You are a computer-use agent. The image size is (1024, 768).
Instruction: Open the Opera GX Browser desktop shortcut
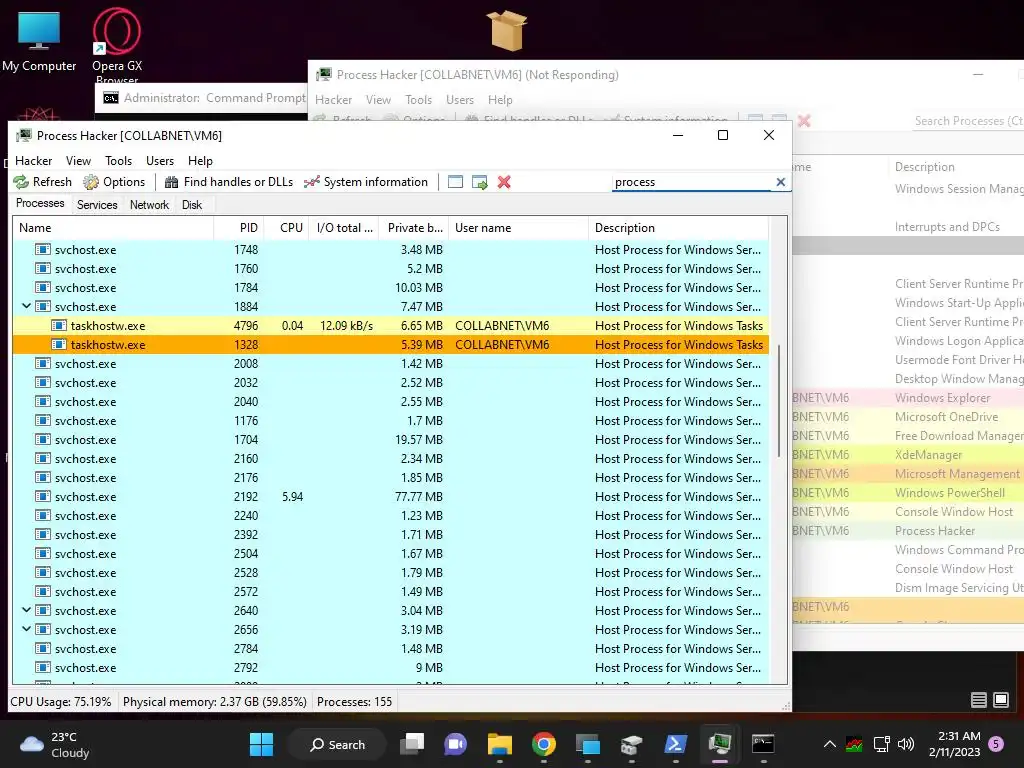117,46
